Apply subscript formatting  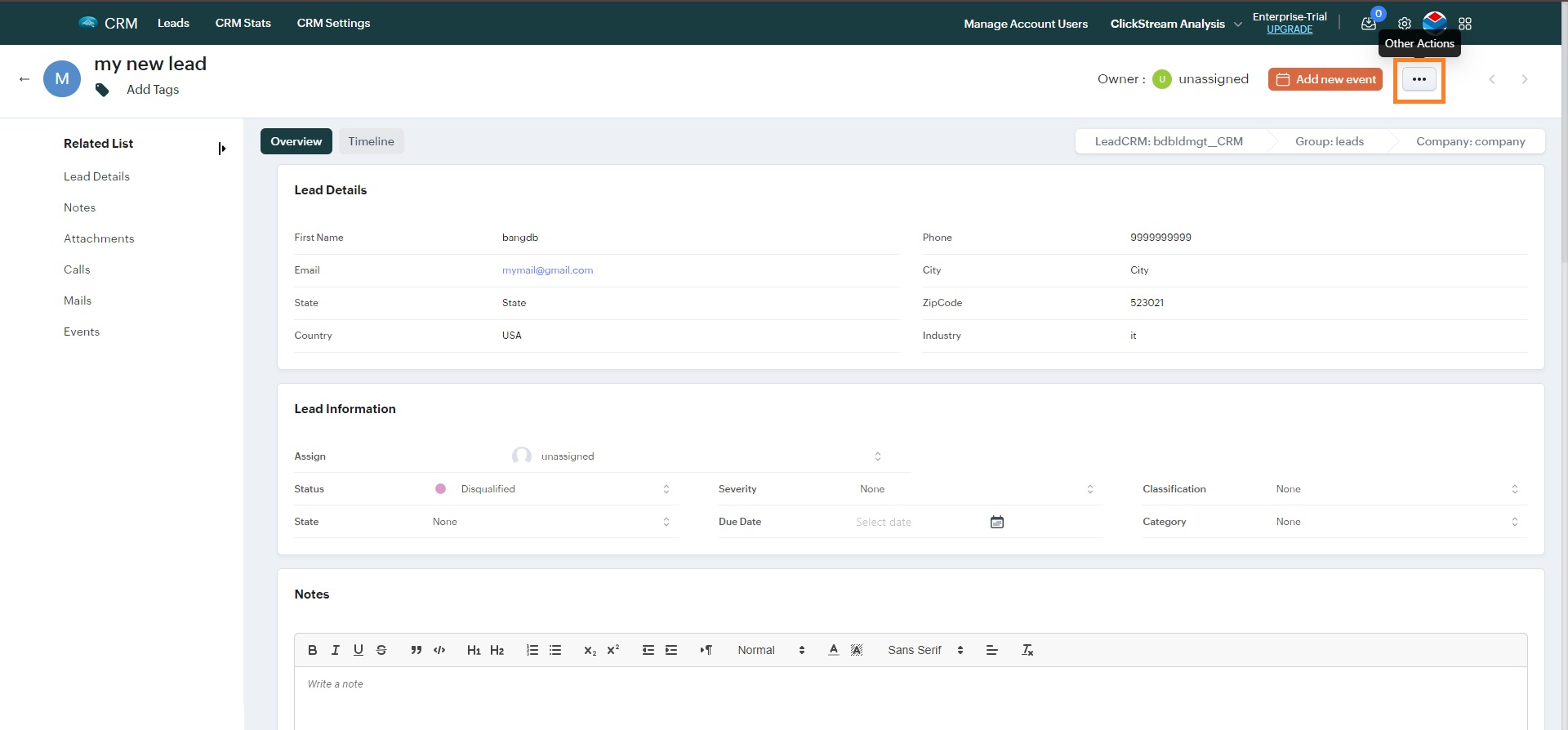[590, 650]
